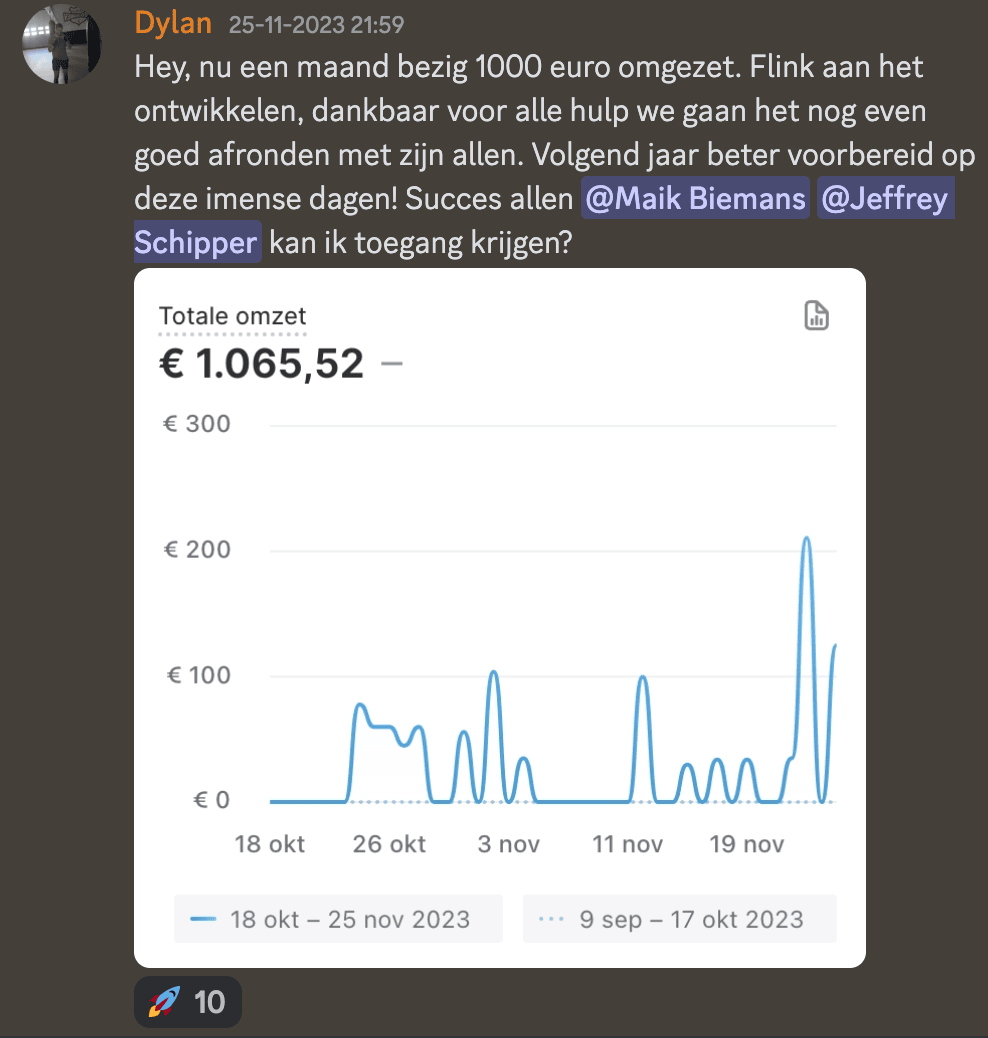Click the Totale omzet label

coord(232,316)
